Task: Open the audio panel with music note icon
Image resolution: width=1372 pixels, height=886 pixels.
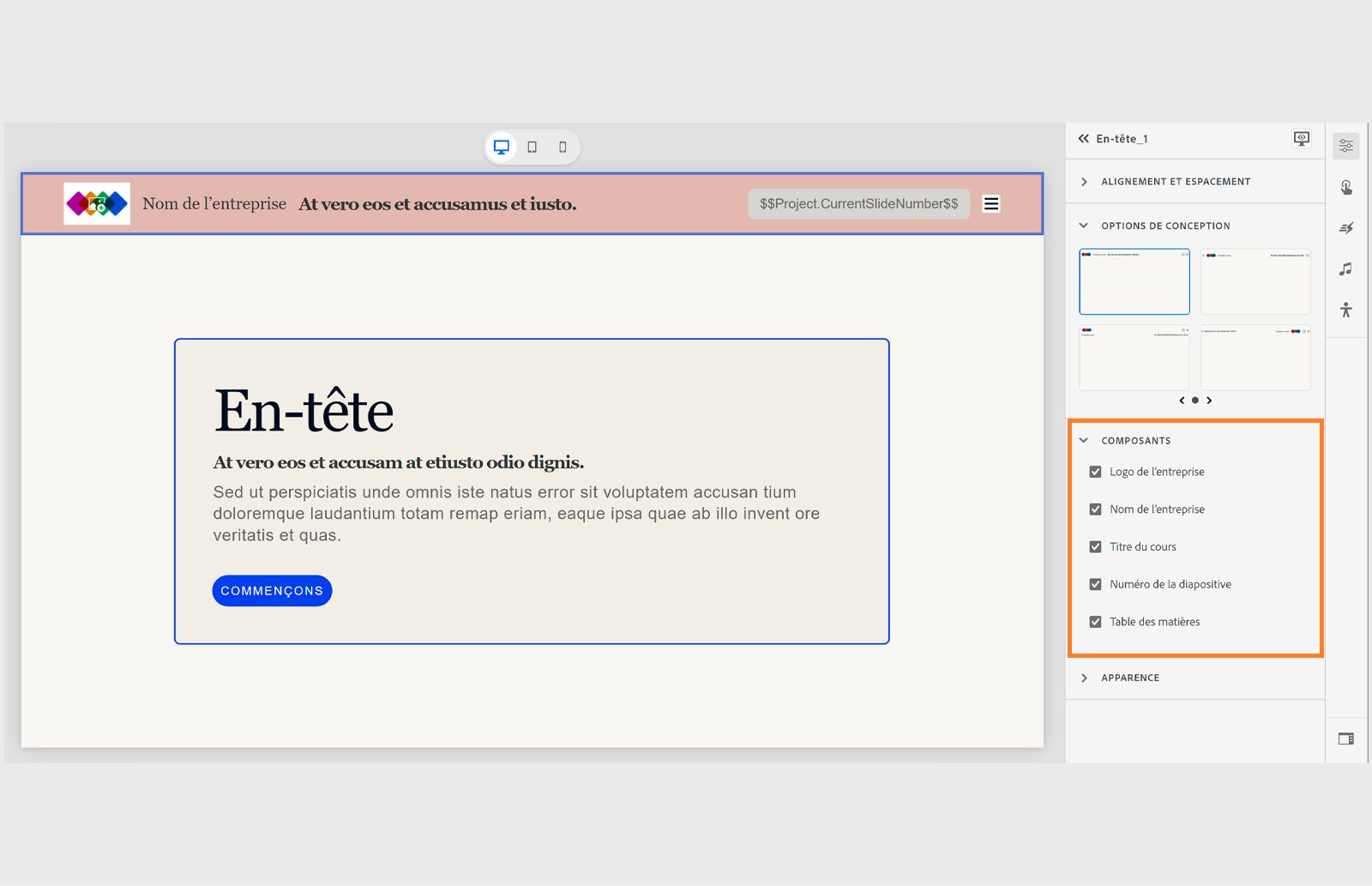Action: click(x=1345, y=269)
